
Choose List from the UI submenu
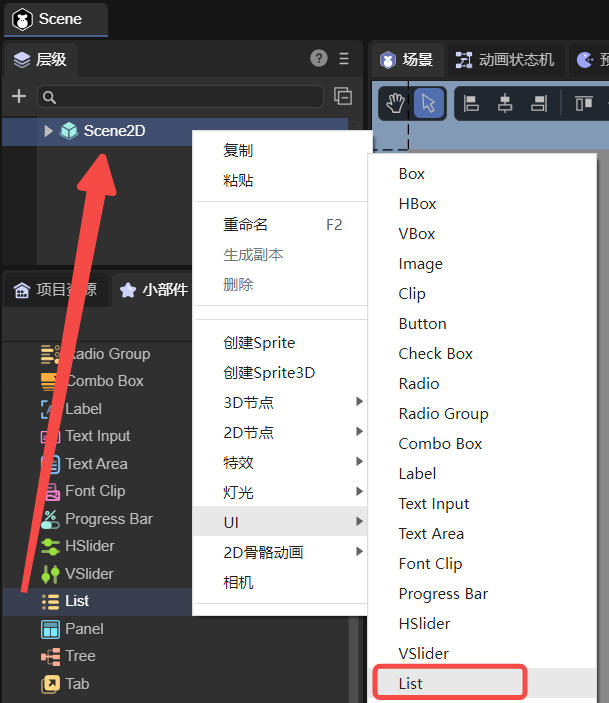(411, 683)
